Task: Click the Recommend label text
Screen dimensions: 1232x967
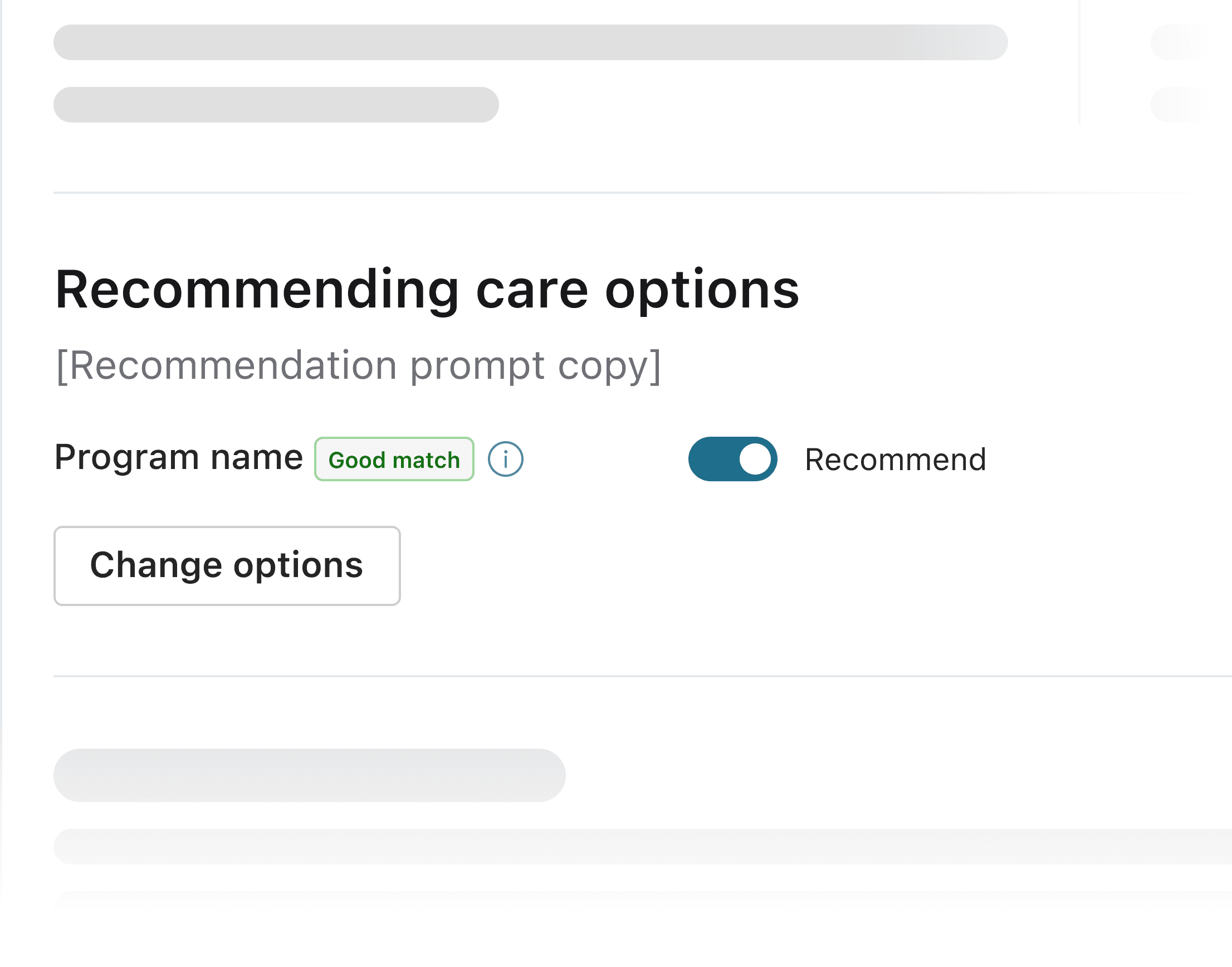Action: pos(895,459)
